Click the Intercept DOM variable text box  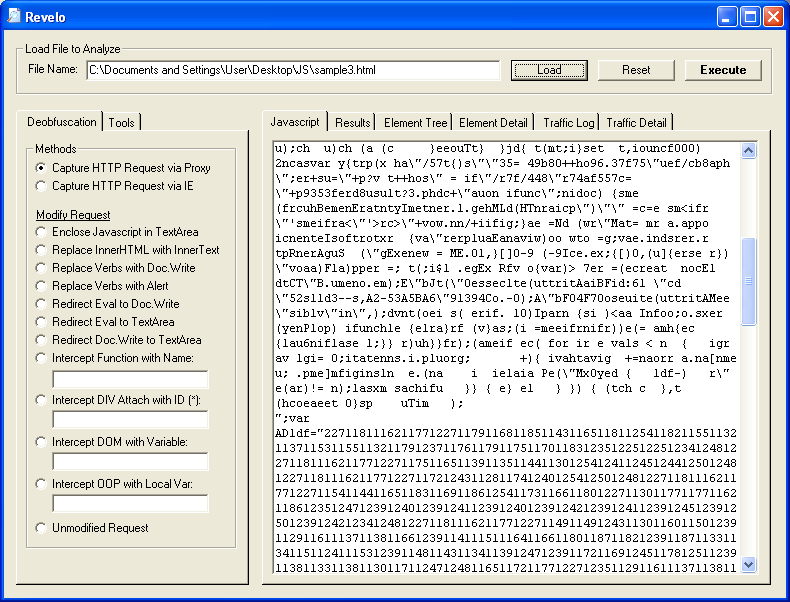[x=130, y=461]
